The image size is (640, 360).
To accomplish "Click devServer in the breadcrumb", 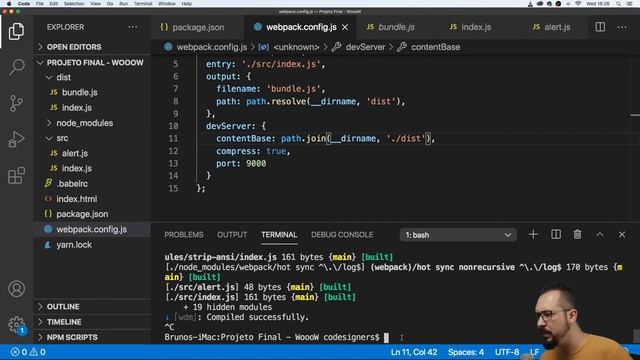I will (x=365, y=47).
